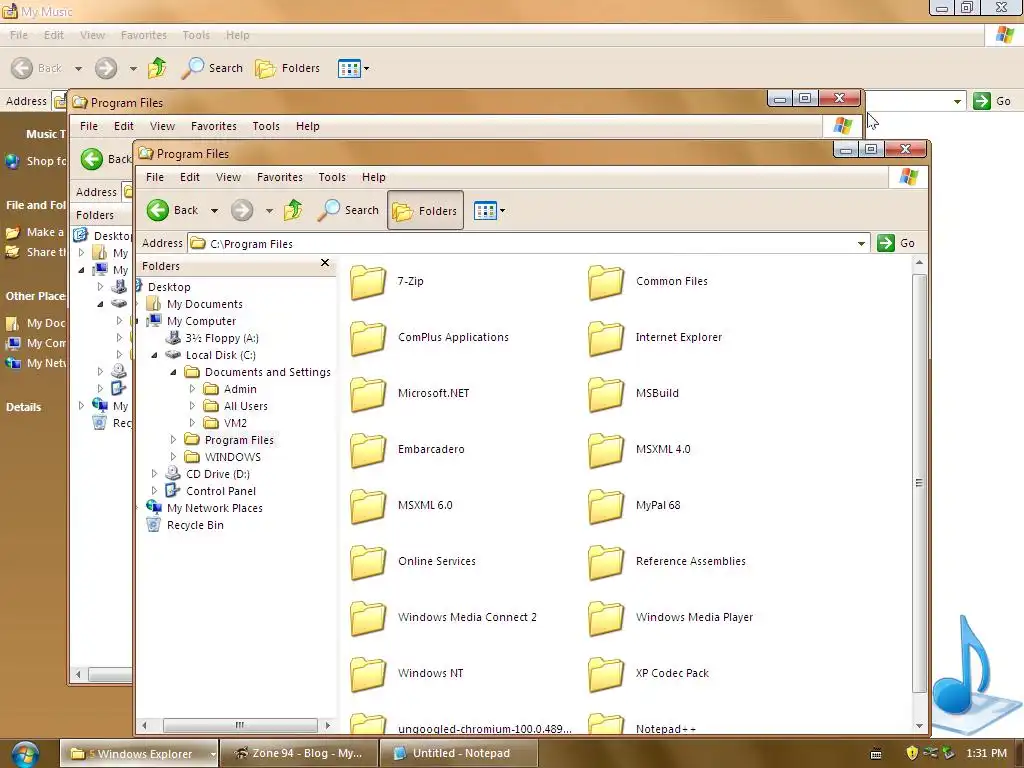The height and width of the screenshot is (768, 1024).
Task: Select XP Codec Pack folder icon
Action: [x=605, y=674]
